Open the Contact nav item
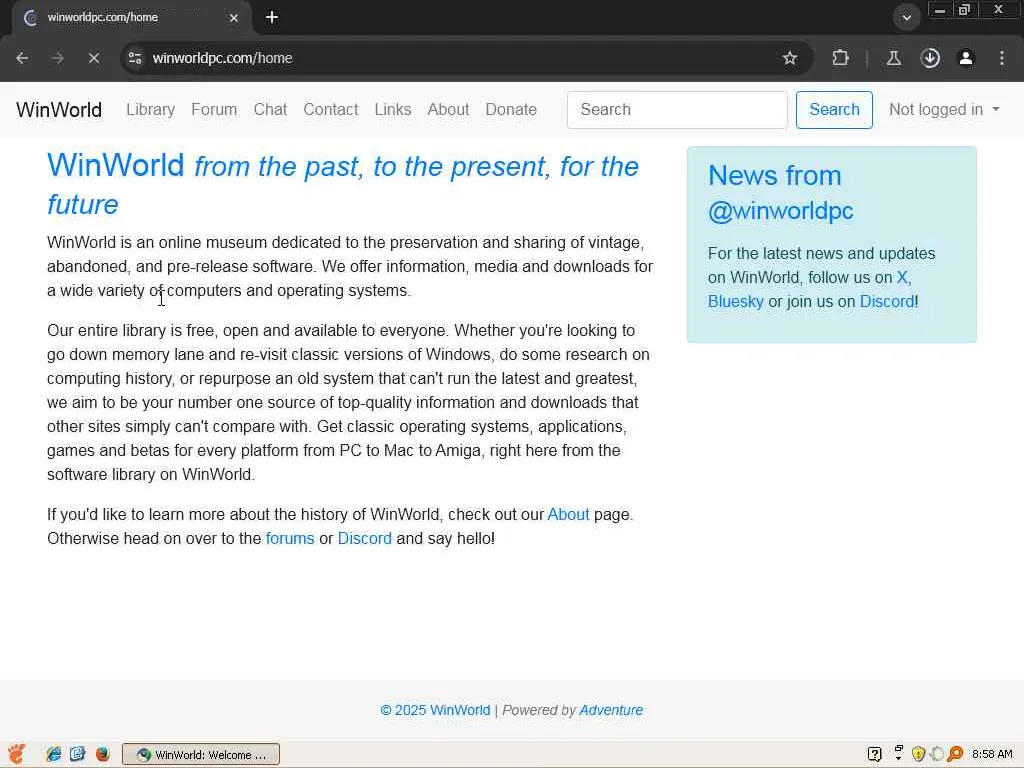The width and height of the screenshot is (1024, 768). (x=330, y=110)
